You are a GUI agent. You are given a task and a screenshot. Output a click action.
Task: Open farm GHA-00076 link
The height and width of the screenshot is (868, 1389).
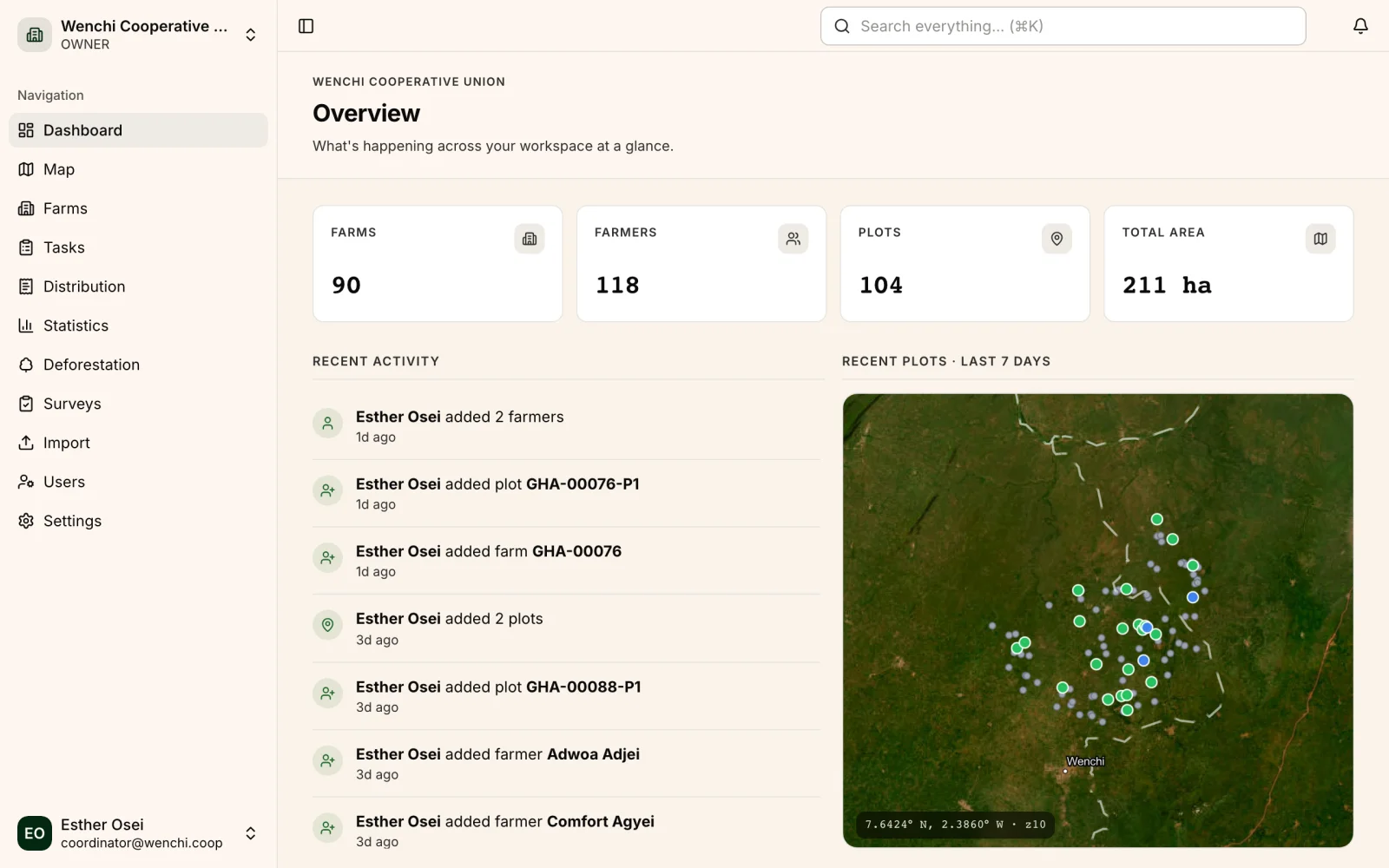[x=576, y=551]
